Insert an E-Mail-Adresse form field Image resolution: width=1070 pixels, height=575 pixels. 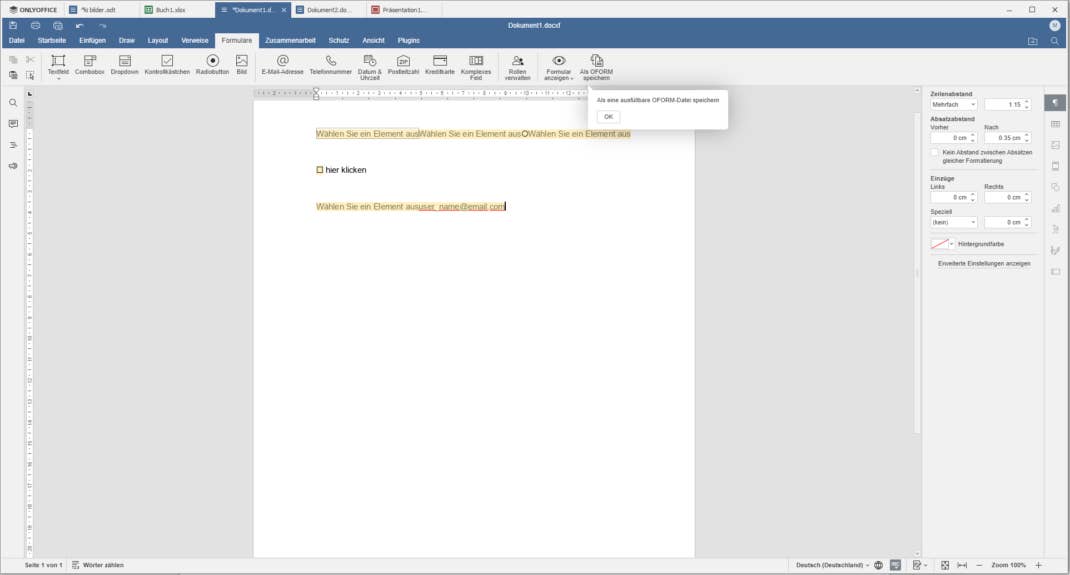pos(282,66)
